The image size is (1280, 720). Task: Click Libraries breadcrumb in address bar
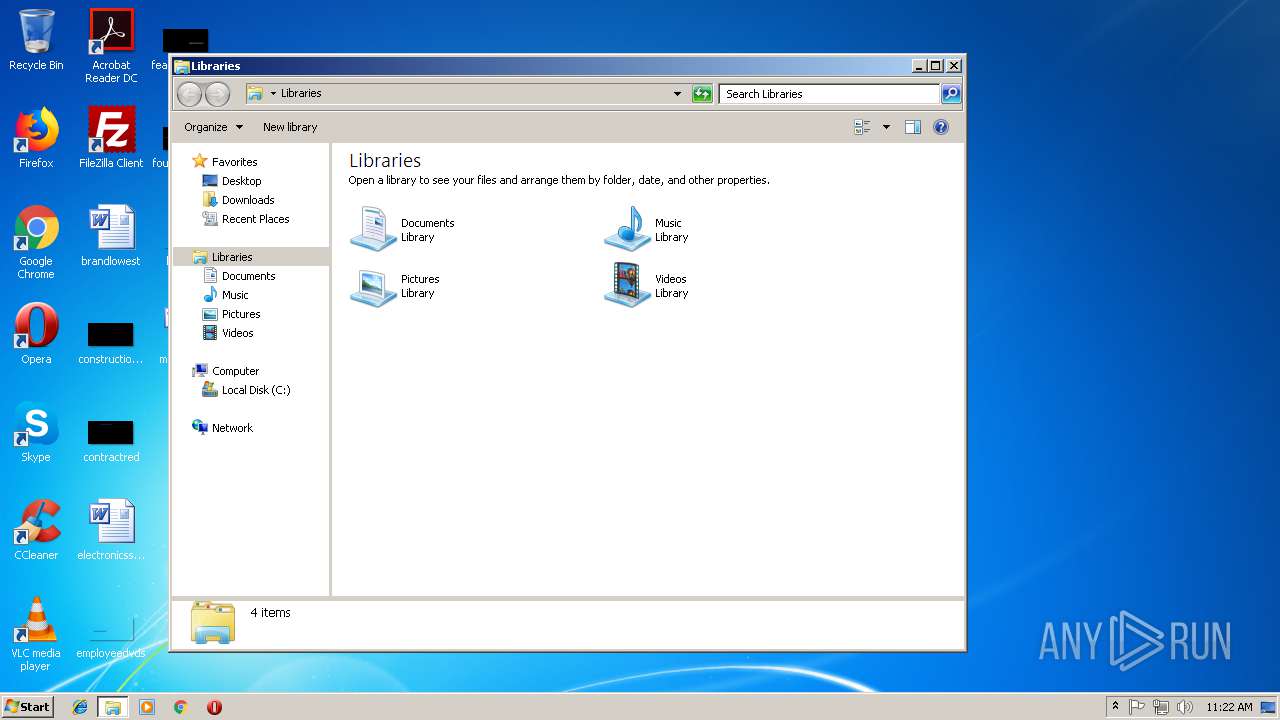(301, 94)
